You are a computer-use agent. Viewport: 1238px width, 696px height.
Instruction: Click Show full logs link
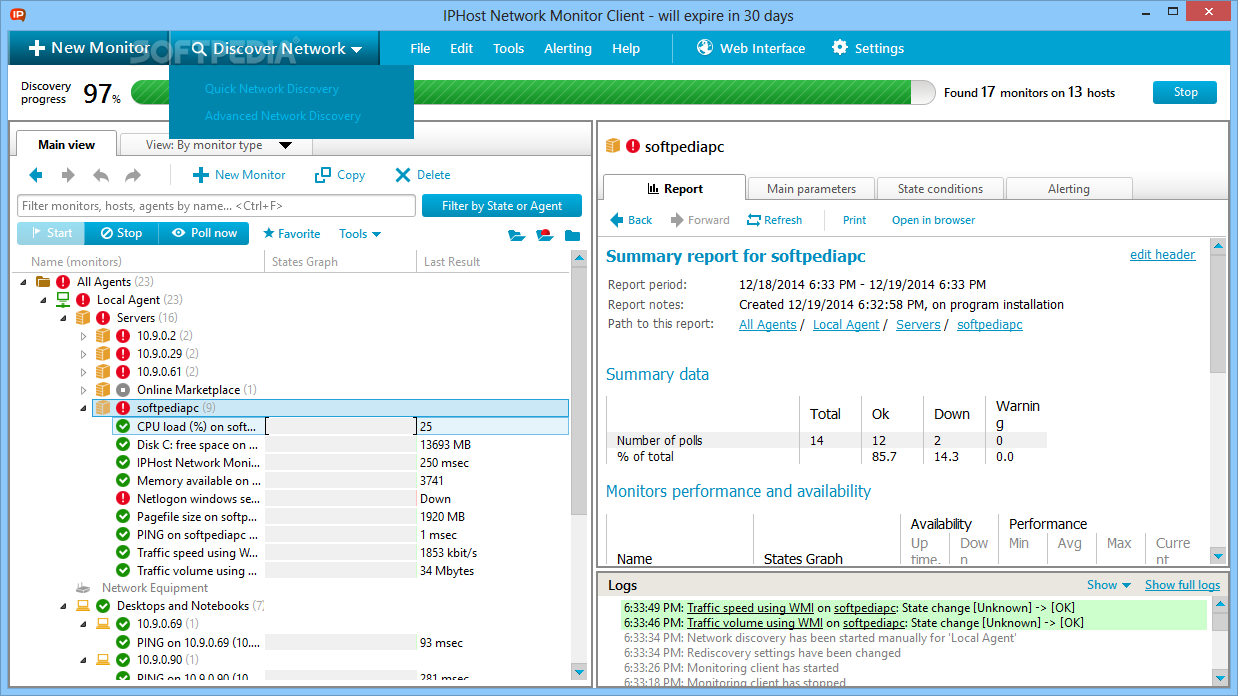pos(1182,585)
